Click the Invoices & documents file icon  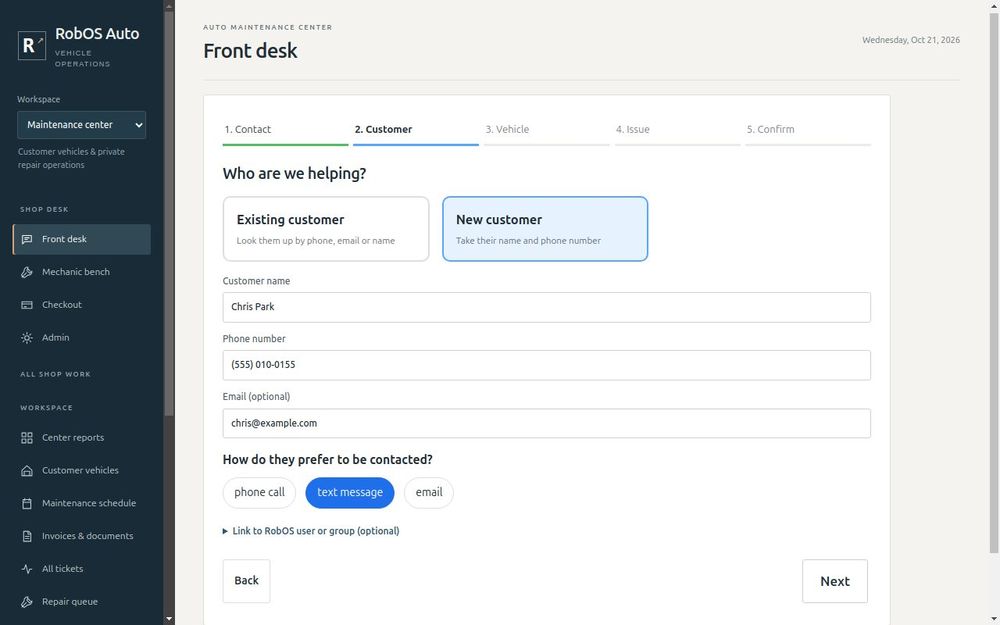coord(27,536)
